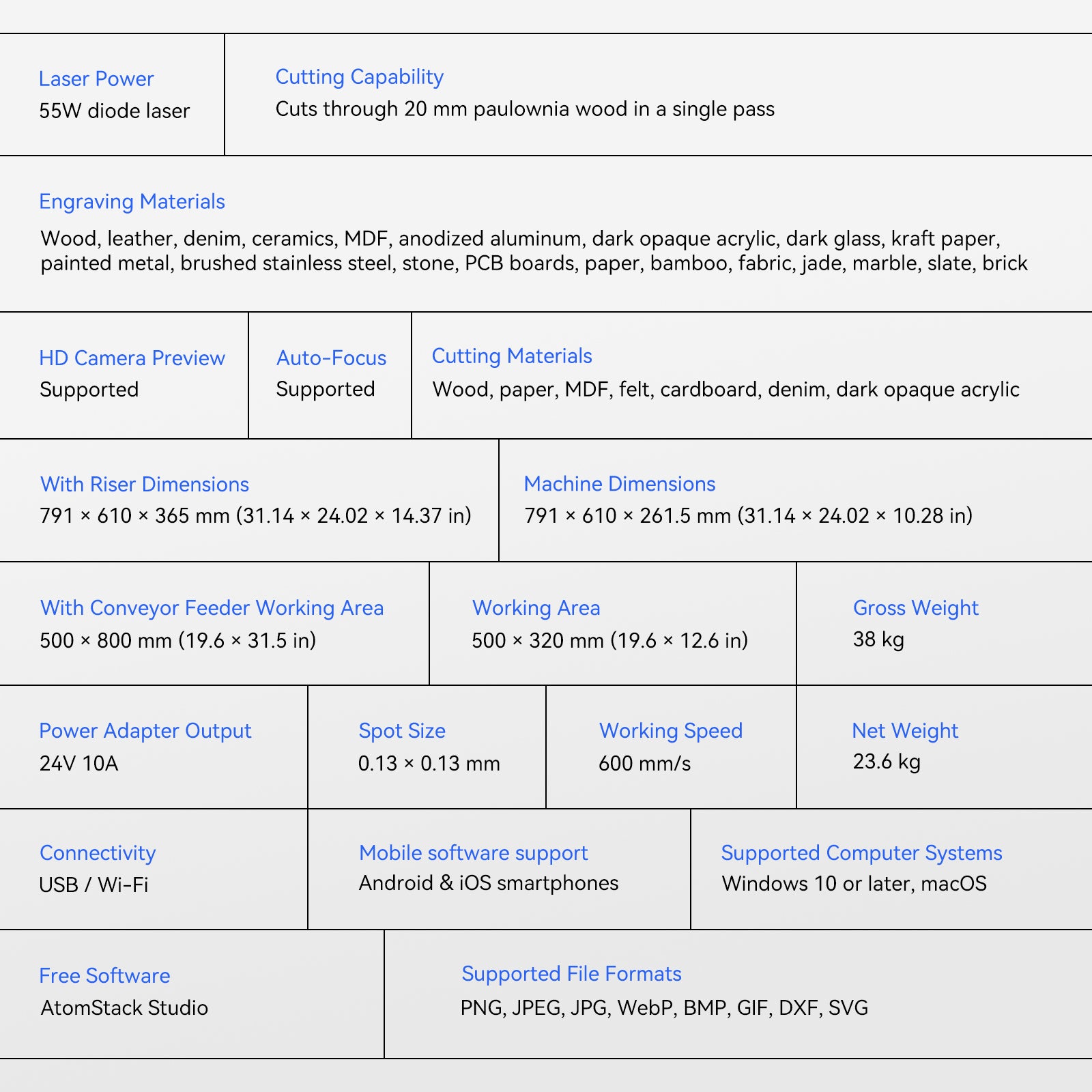This screenshot has height=1092, width=1092.
Task: Click the AtomStack Studio text
Action: [124, 1008]
